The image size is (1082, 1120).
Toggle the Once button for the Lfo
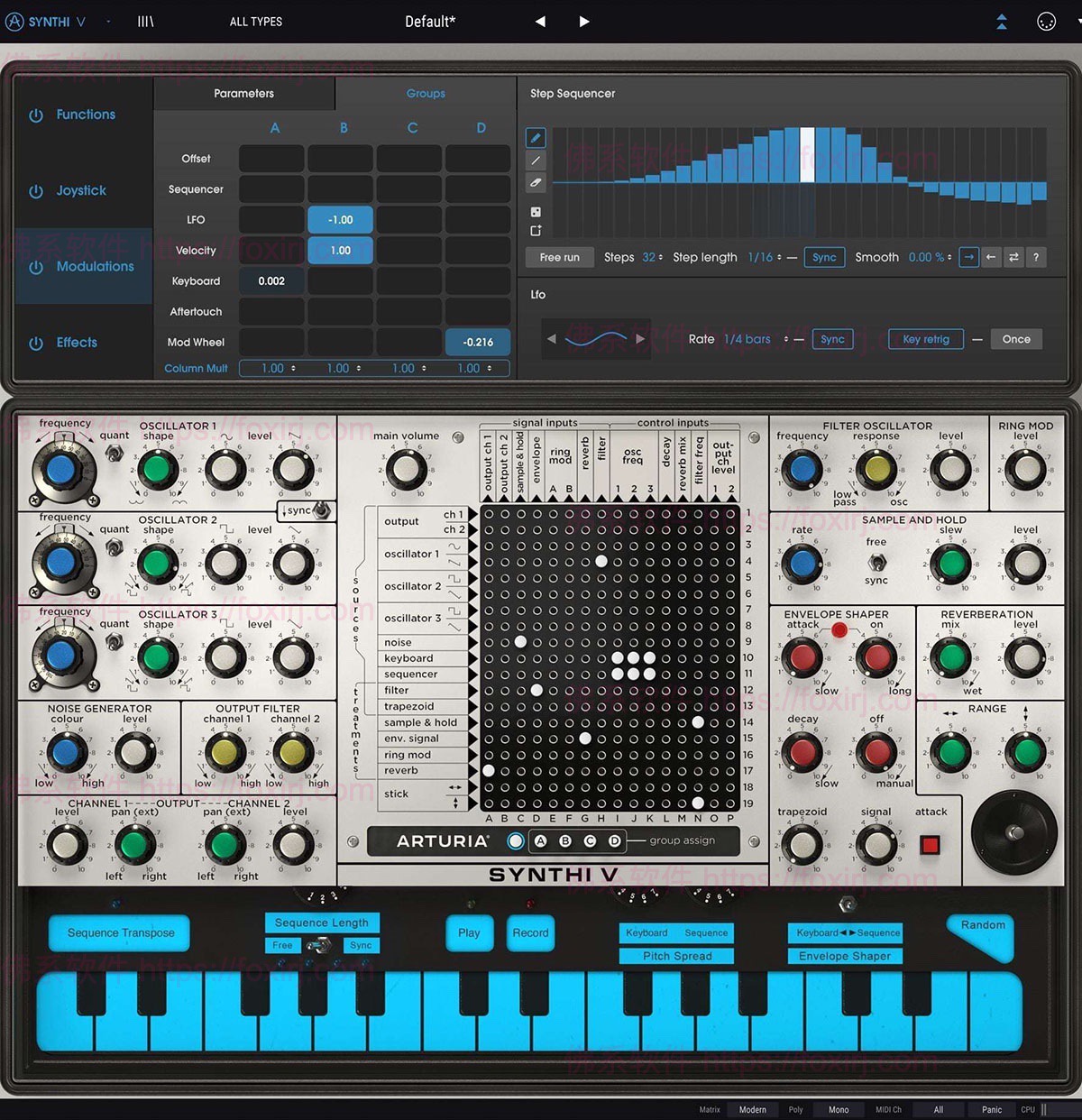pyautogui.click(x=1016, y=339)
